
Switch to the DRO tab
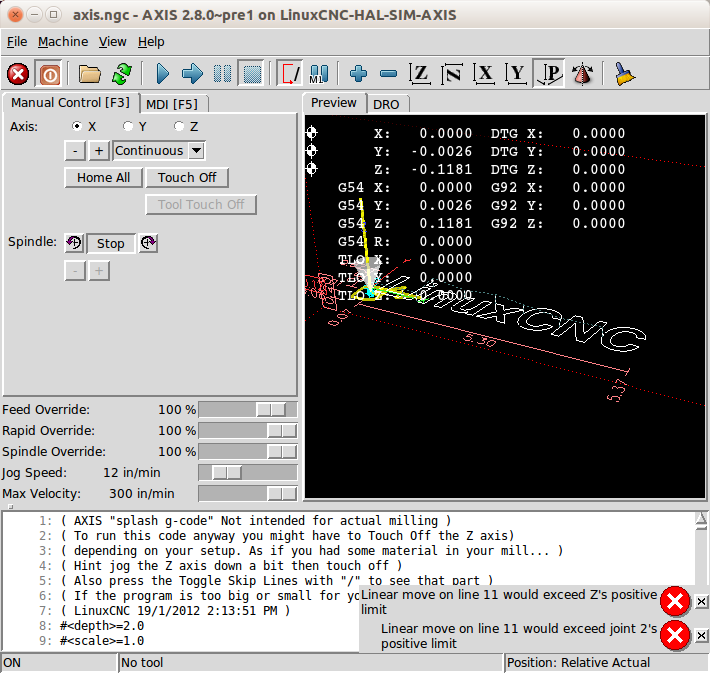pos(386,104)
